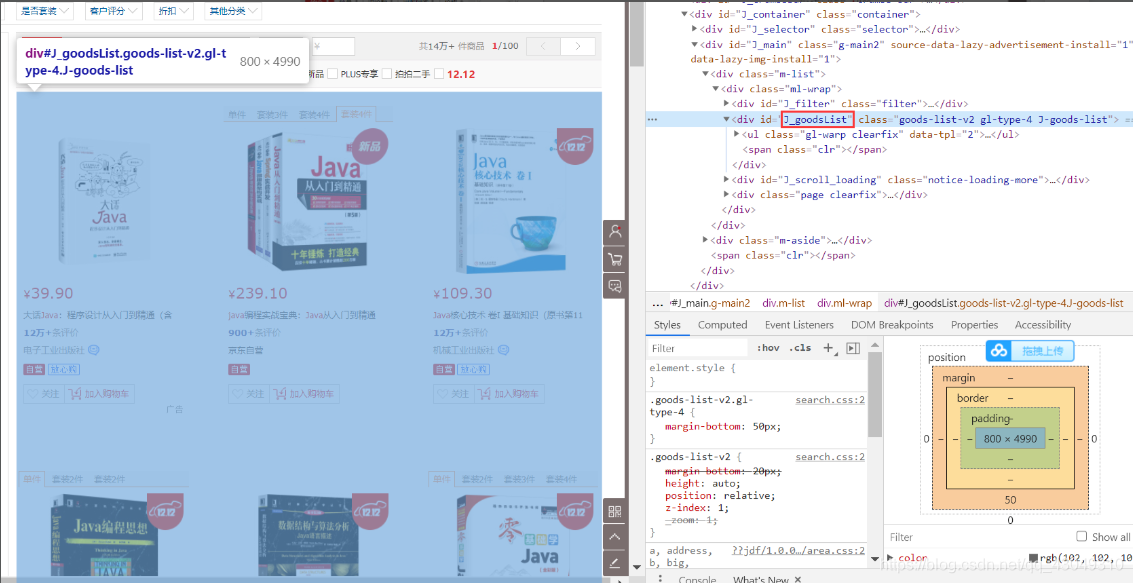1133x583 pixels.
Task: Switch to the DOM Breakpoints tab
Action: click(892, 325)
